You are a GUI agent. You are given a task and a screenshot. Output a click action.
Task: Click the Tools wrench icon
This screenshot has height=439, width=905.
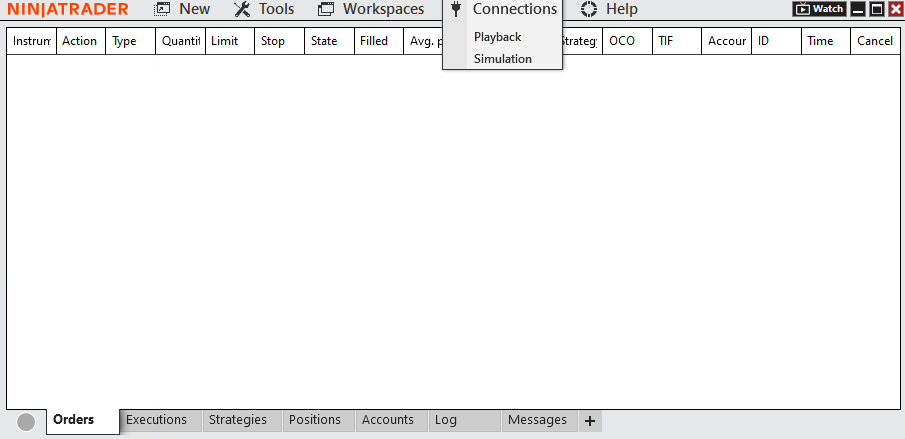point(241,9)
